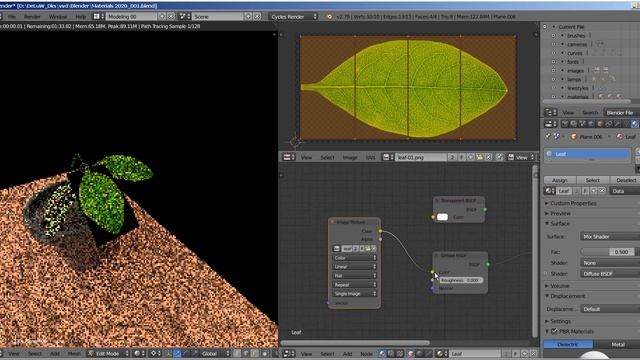Viewport: 640px width, 360px height.
Task: Click the Transparent BSDF white color swatch
Action: pyautogui.click(x=442, y=217)
